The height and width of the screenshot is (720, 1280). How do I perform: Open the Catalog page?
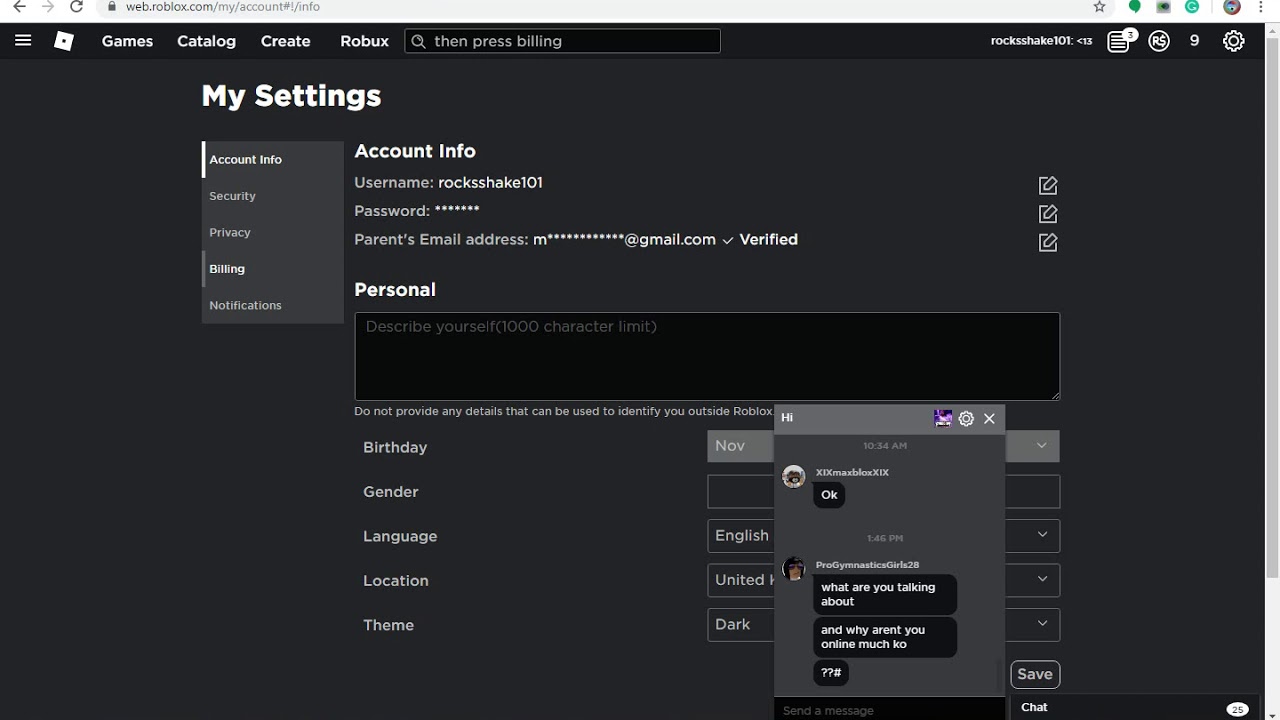(206, 41)
